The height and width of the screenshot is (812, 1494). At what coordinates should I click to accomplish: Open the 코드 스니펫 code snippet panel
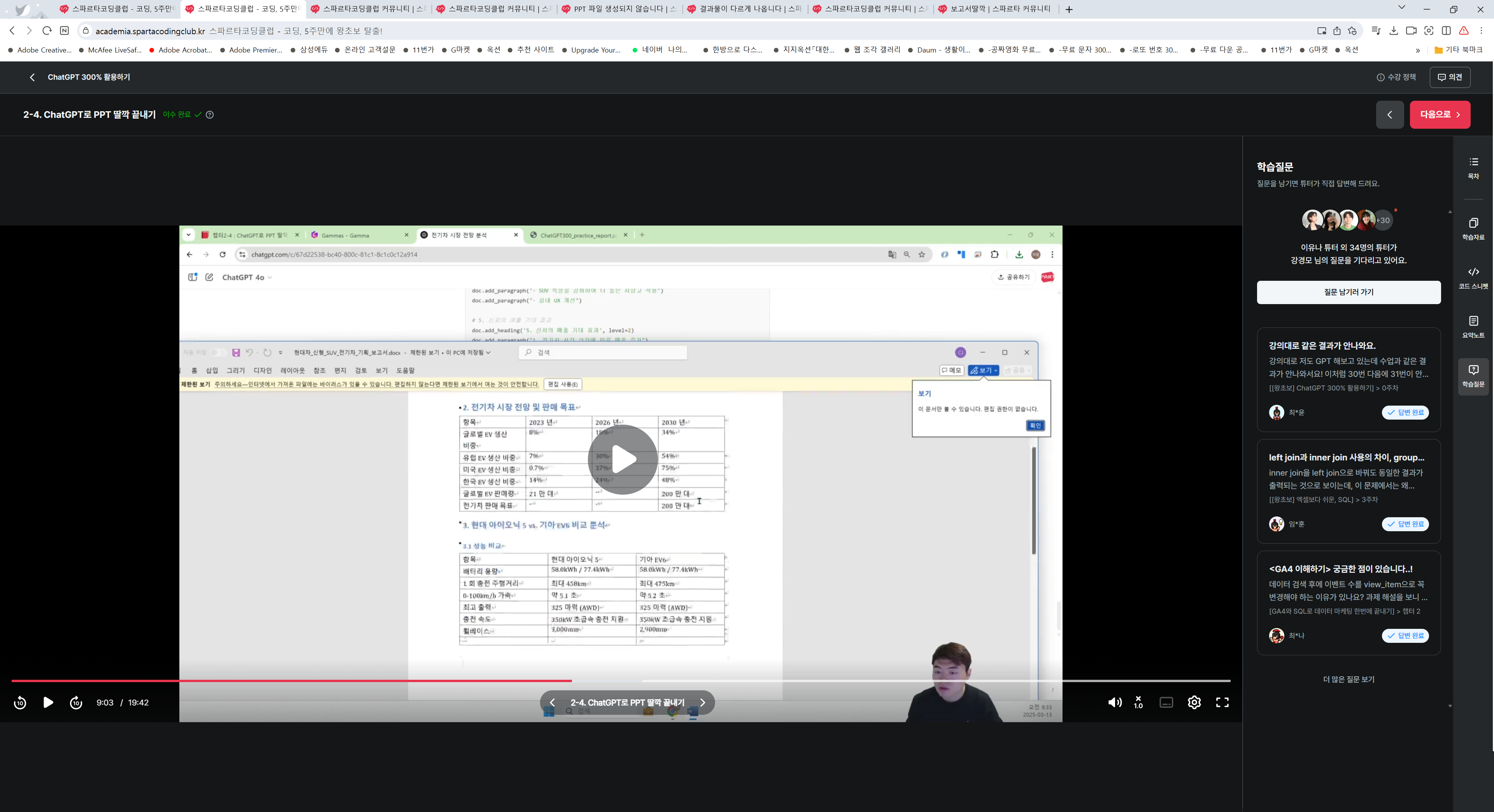[x=1473, y=278]
